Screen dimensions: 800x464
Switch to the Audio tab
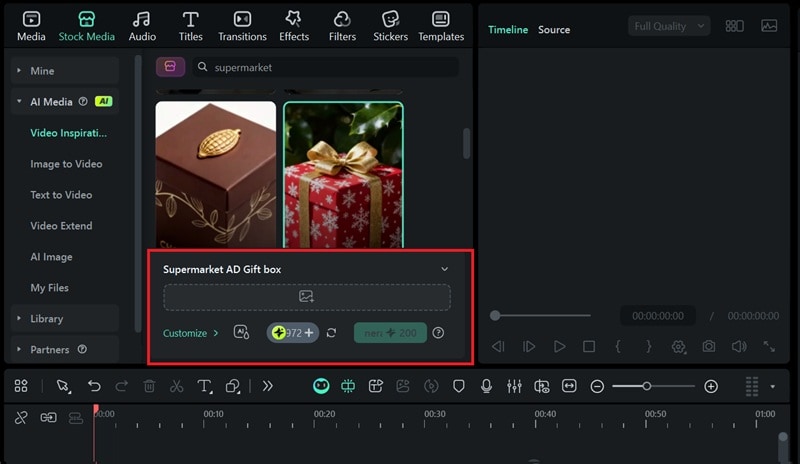(142, 27)
